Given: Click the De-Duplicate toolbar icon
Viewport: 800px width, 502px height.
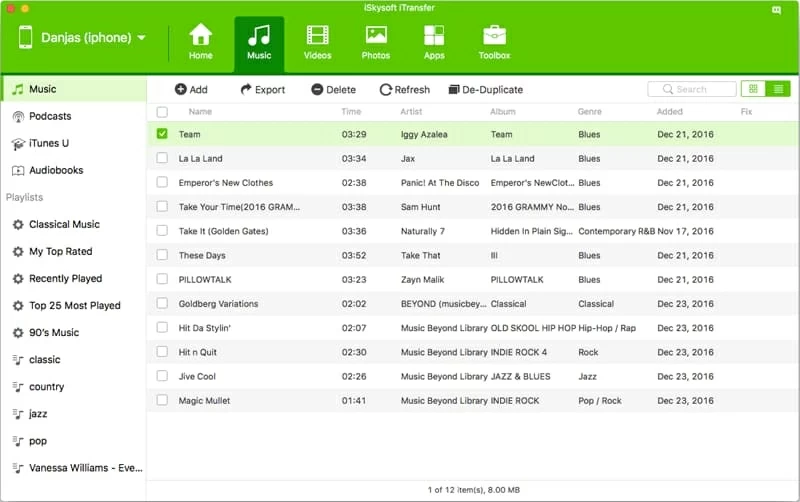Looking at the screenshot, I should pos(454,90).
